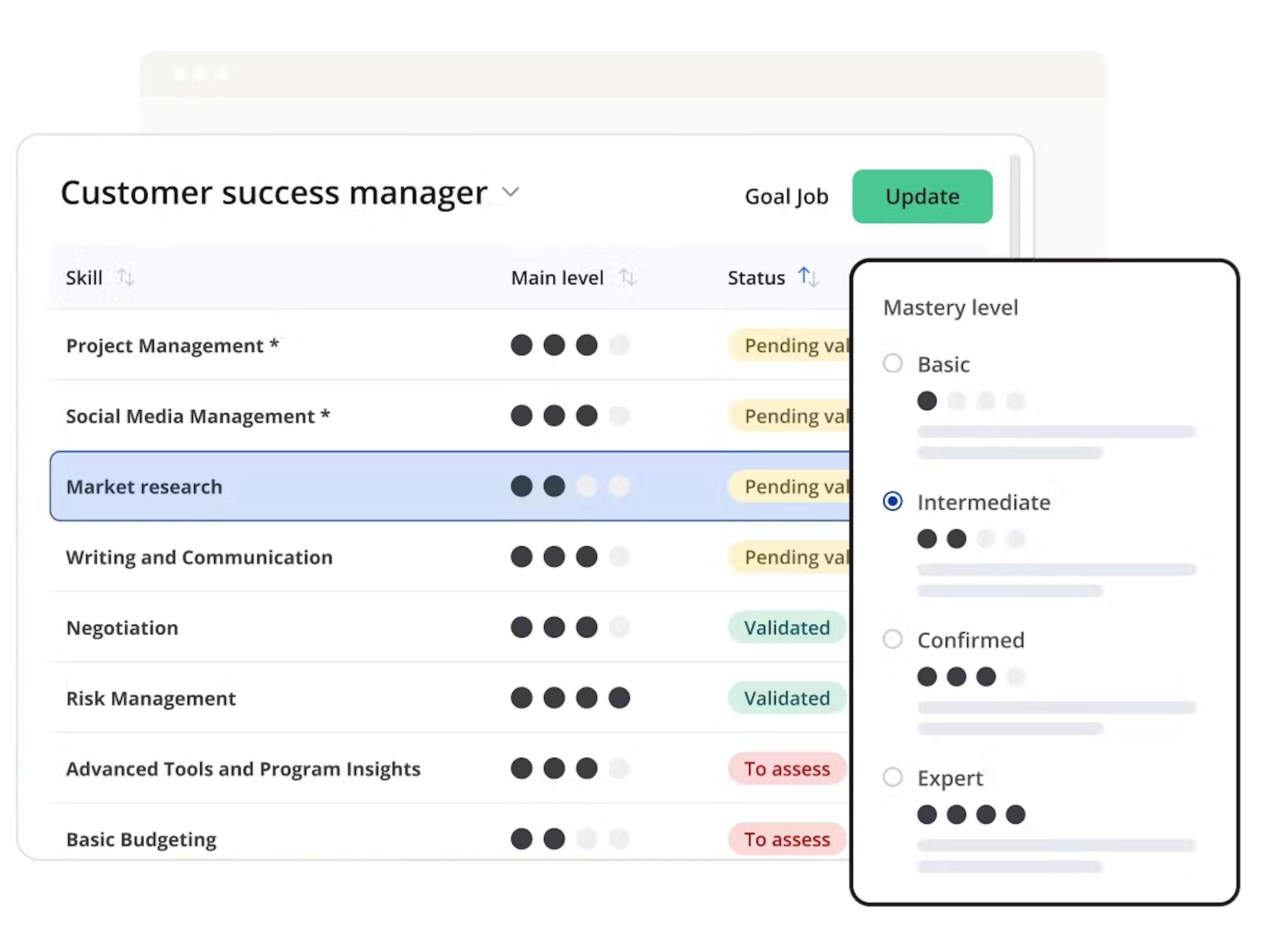
Task: Select the Project Management * skill row
Action: pos(451,346)
